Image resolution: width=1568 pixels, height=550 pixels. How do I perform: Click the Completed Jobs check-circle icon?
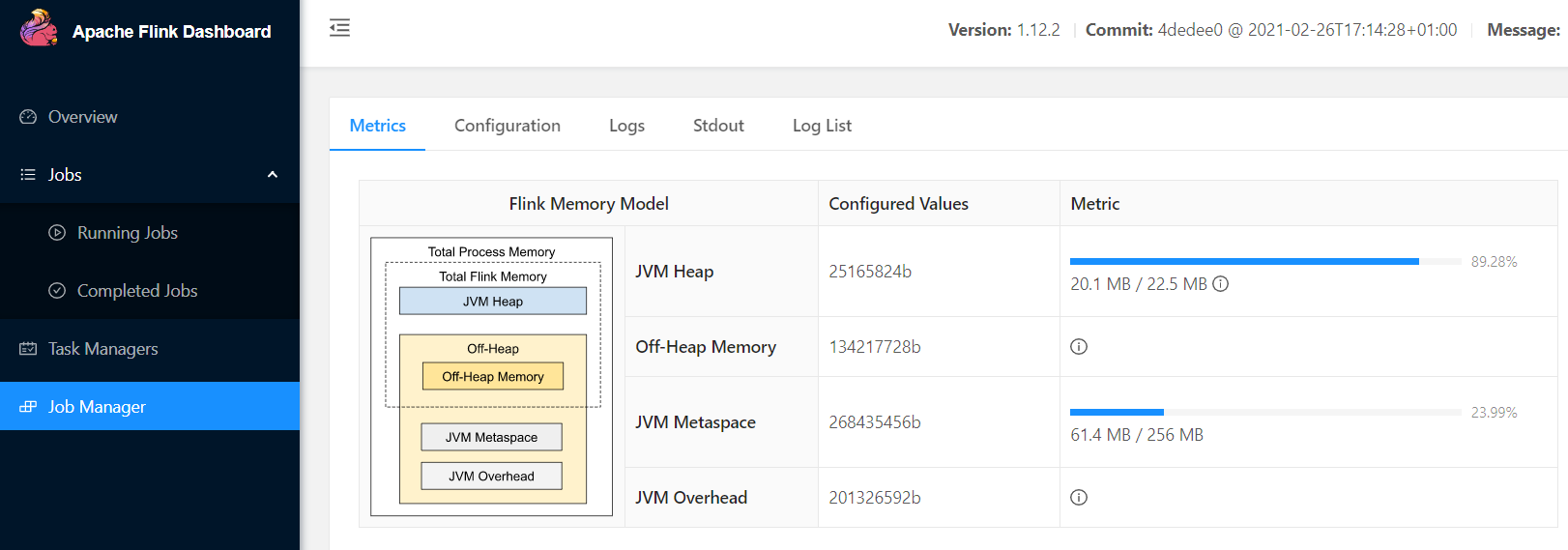pos(57,291)
